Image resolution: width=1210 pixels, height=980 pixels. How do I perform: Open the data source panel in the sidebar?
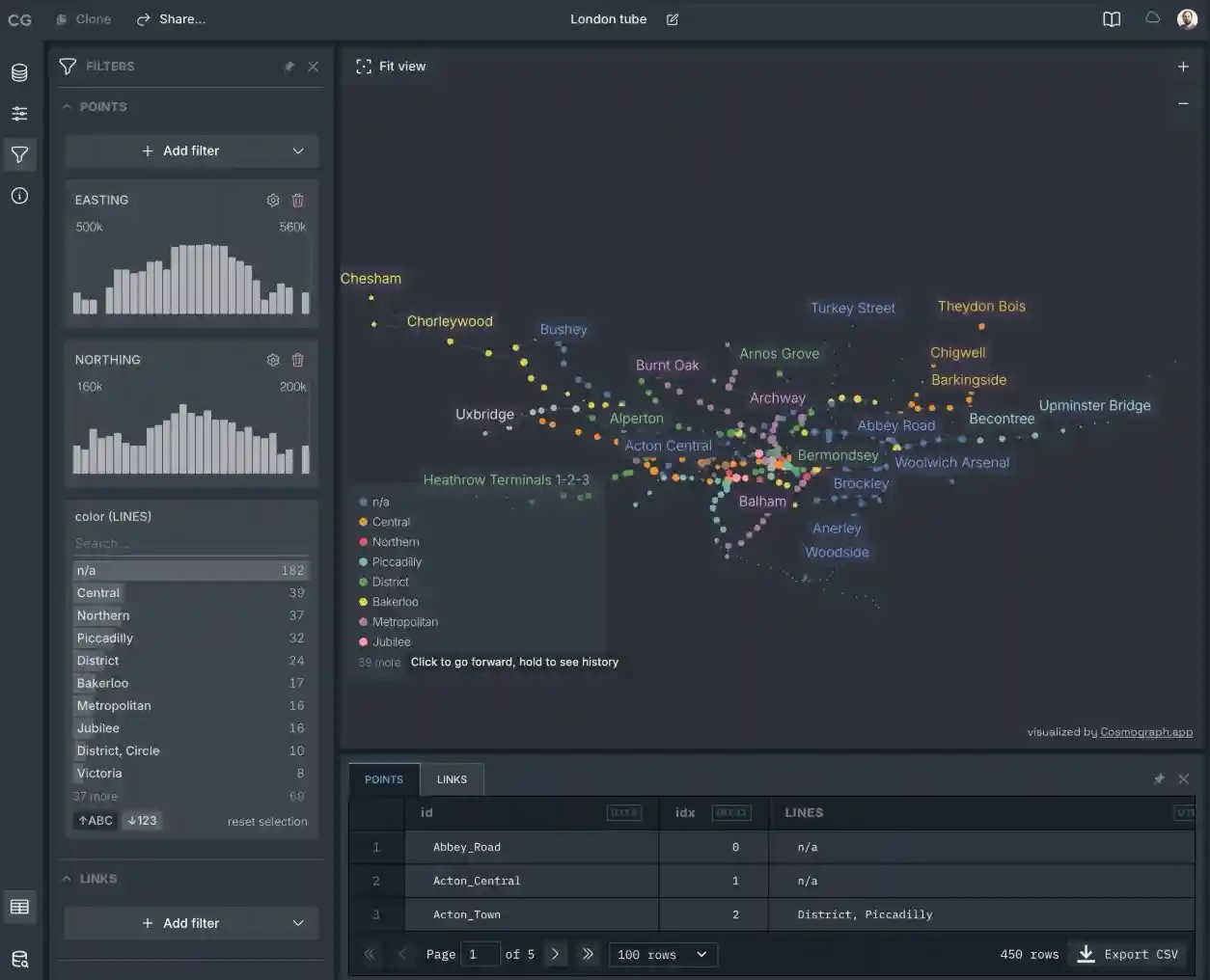pos(19,72)
